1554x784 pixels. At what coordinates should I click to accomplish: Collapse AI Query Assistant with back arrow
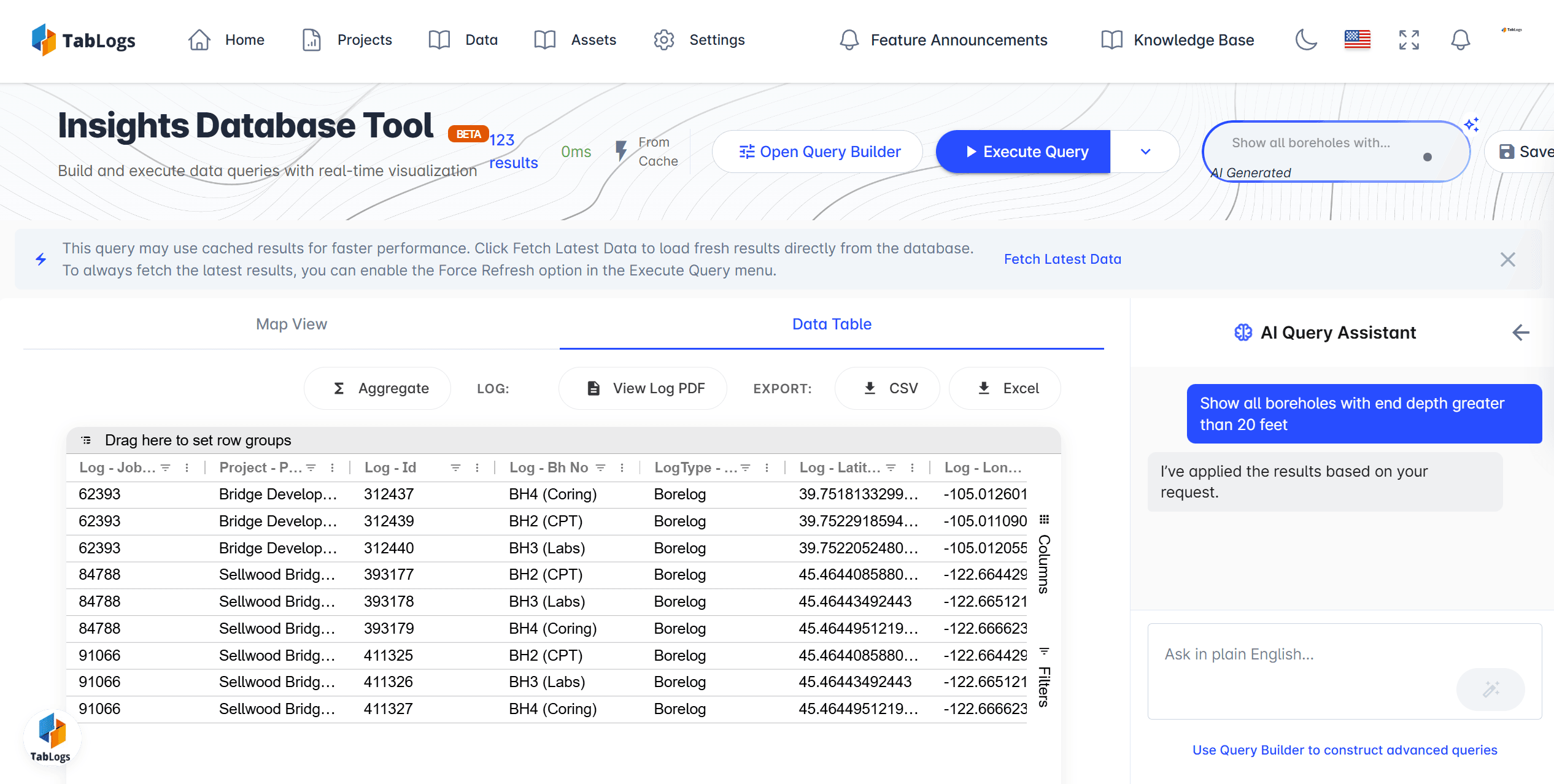1520,332
